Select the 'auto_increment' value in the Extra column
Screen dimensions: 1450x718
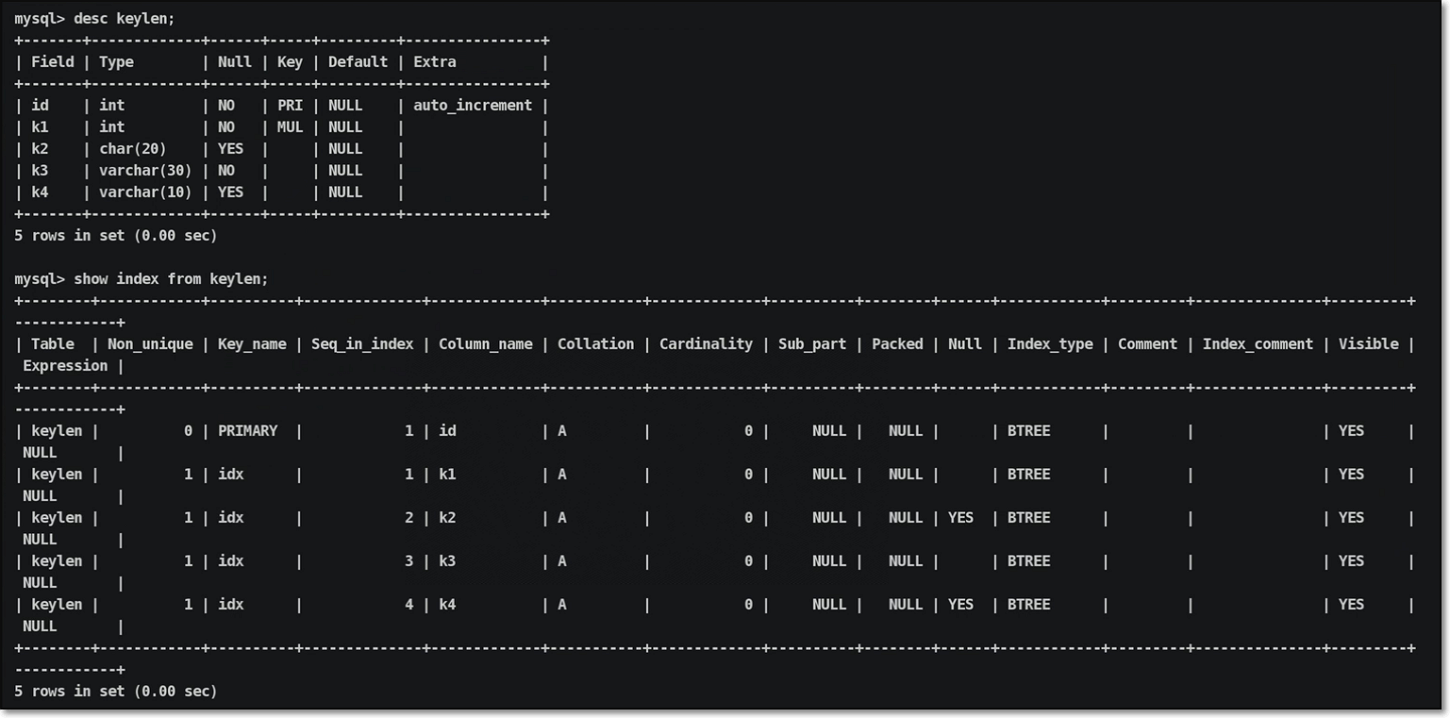coord(472,105)
